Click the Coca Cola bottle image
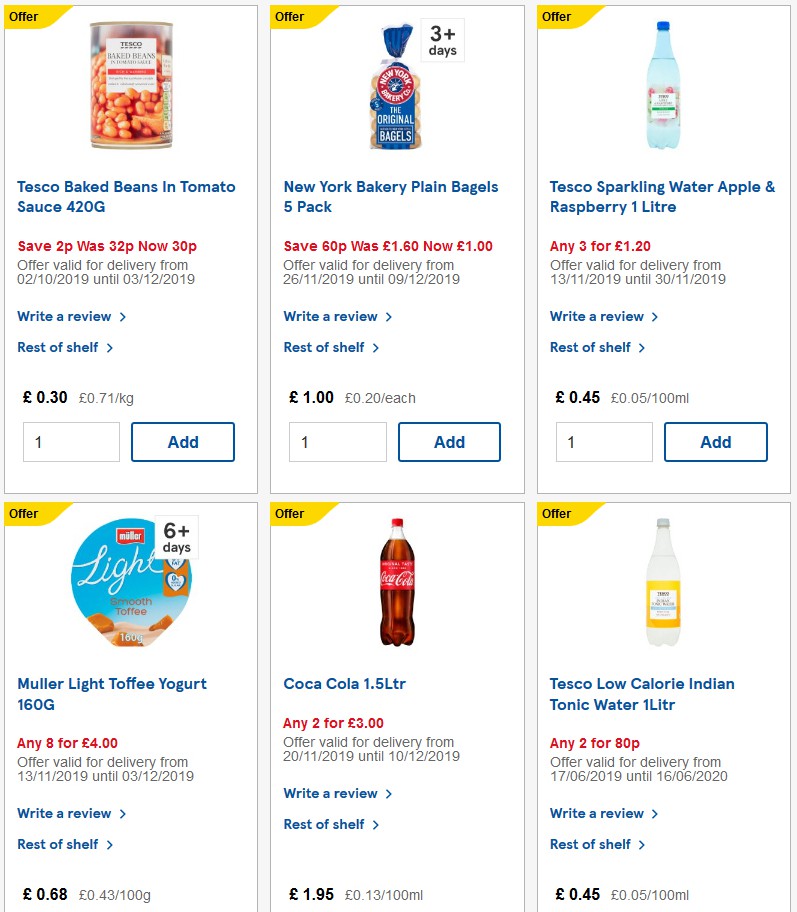This screenshot has height=912, width=797. click(x=396, y=580)
